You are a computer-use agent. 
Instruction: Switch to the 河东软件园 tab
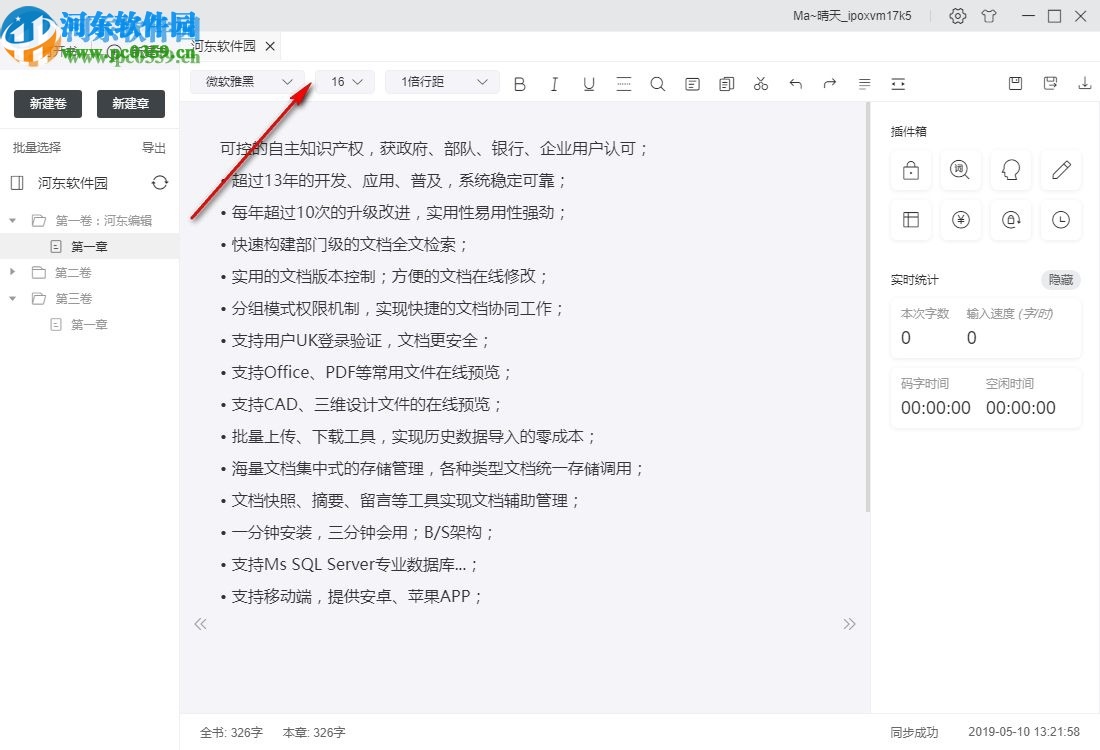[225, 45]
